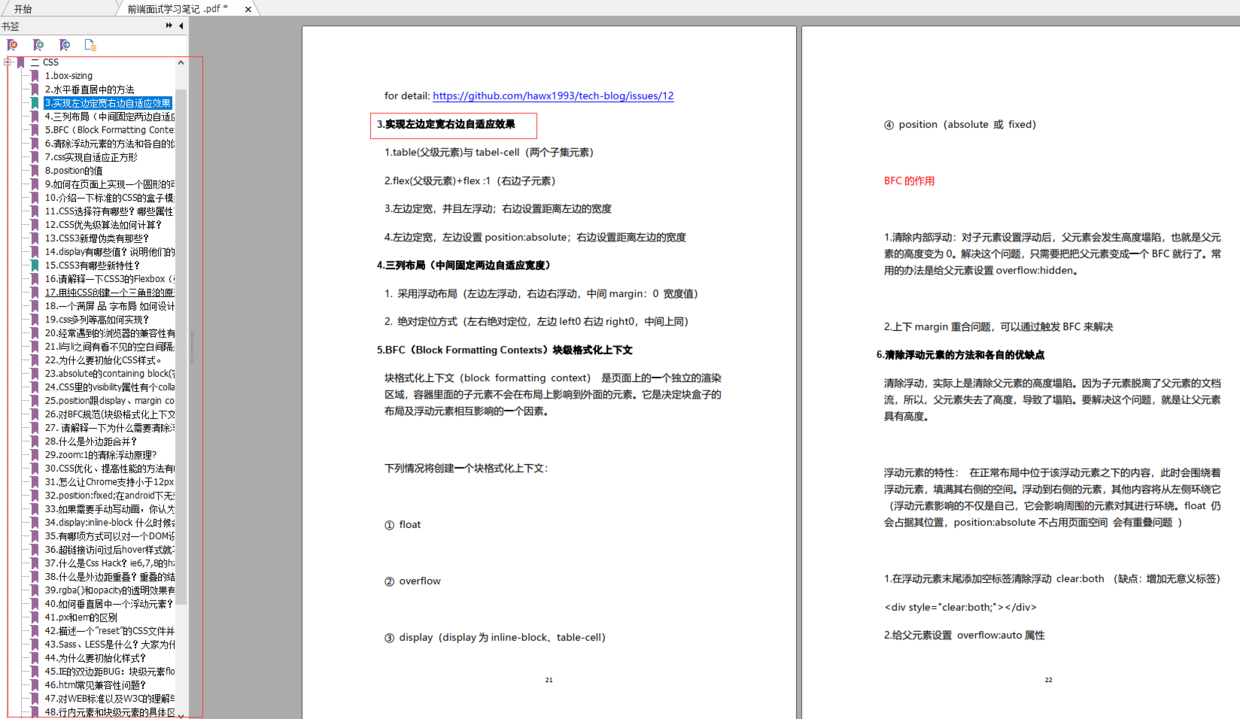Viewport: 1240px width, 719px height.
Task: Click the add bookmark icon
Action: point(38,45)
